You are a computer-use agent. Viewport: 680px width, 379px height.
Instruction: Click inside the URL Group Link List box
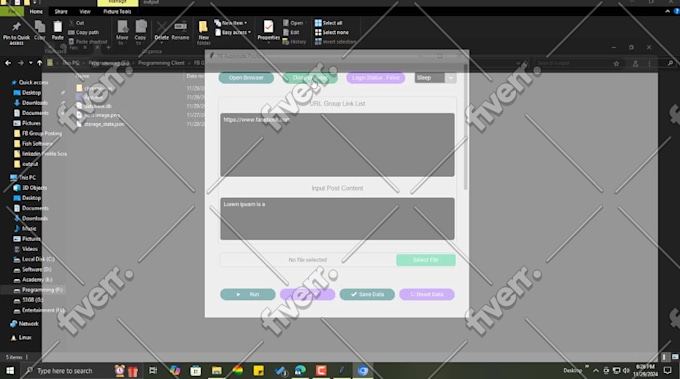pyautogui.click(x=337, y=145)
